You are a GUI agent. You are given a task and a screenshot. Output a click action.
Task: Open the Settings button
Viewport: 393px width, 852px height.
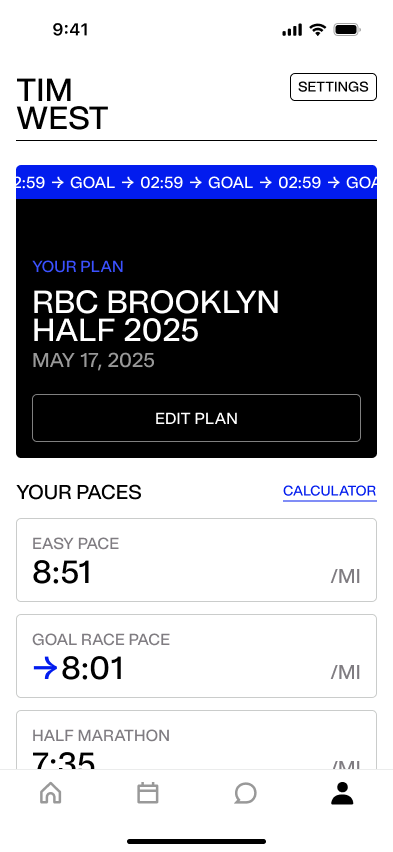[333, 87]
